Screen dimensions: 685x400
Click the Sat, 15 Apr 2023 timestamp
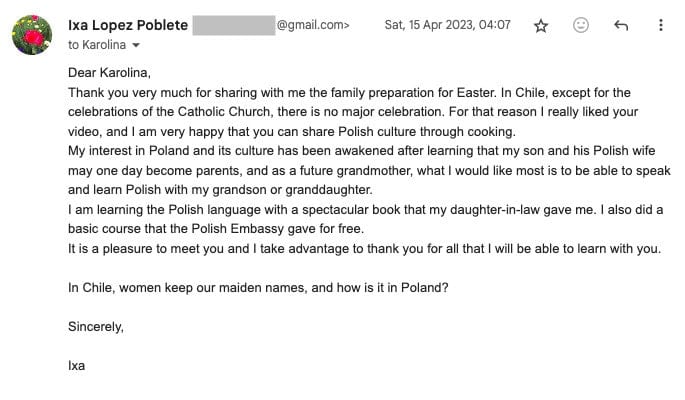447,25
